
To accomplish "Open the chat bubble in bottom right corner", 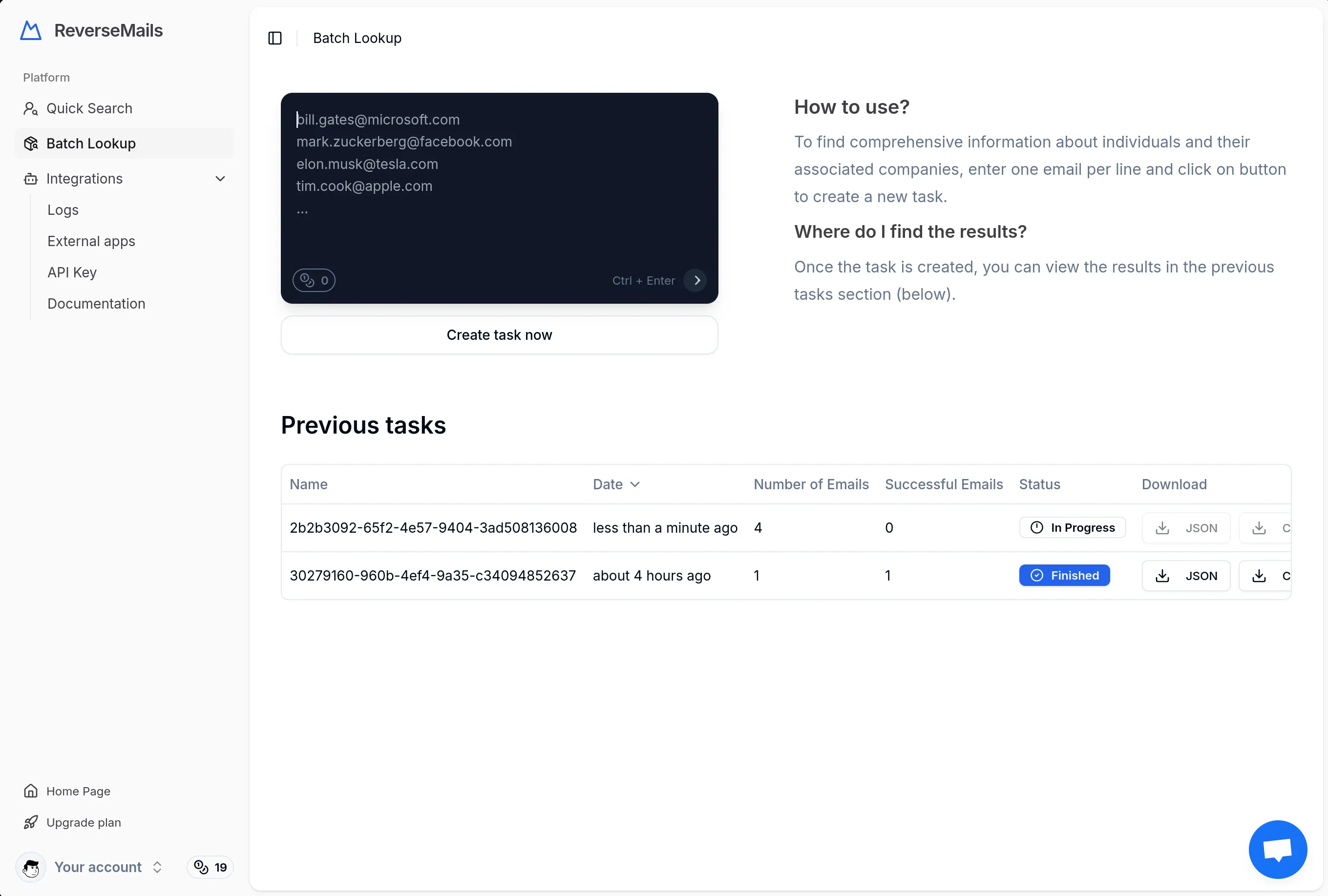I will [1277, 849].
